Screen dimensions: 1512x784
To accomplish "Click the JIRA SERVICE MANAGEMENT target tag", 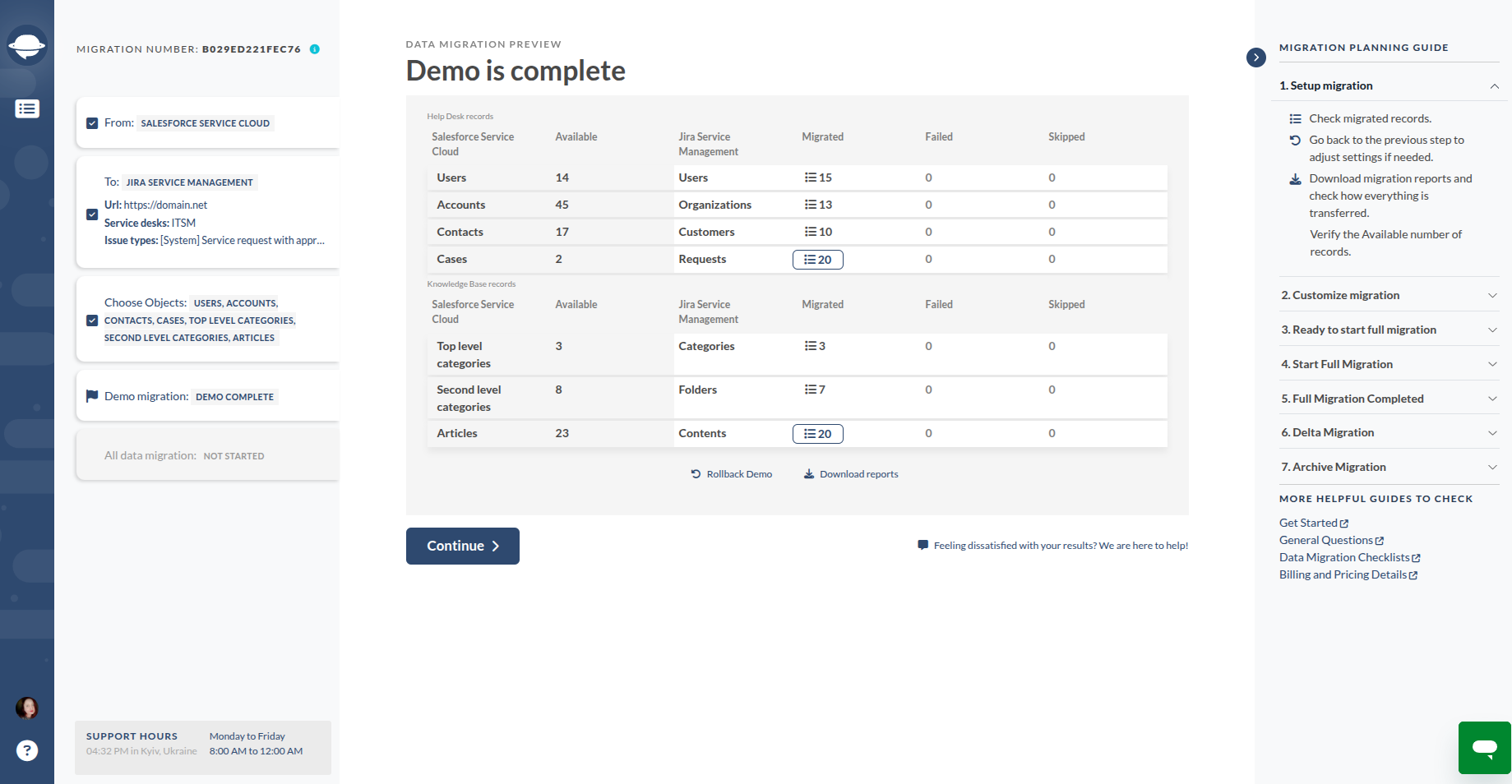I will pos(190,182).
